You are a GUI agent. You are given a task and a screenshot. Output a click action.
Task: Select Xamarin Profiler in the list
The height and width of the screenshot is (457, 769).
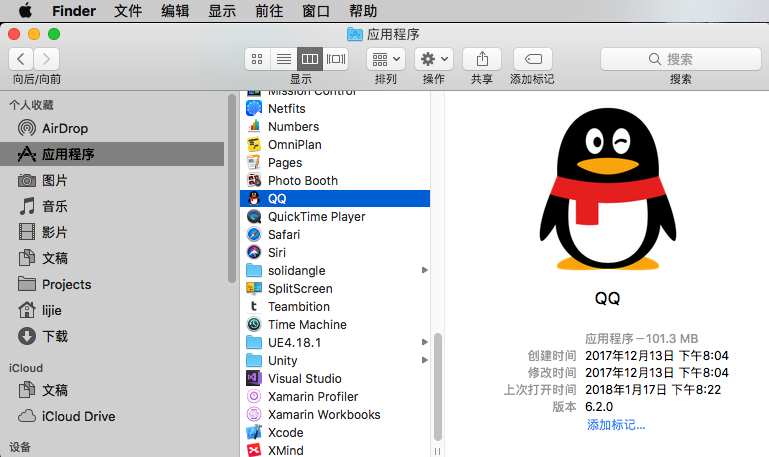coord(335,397)
